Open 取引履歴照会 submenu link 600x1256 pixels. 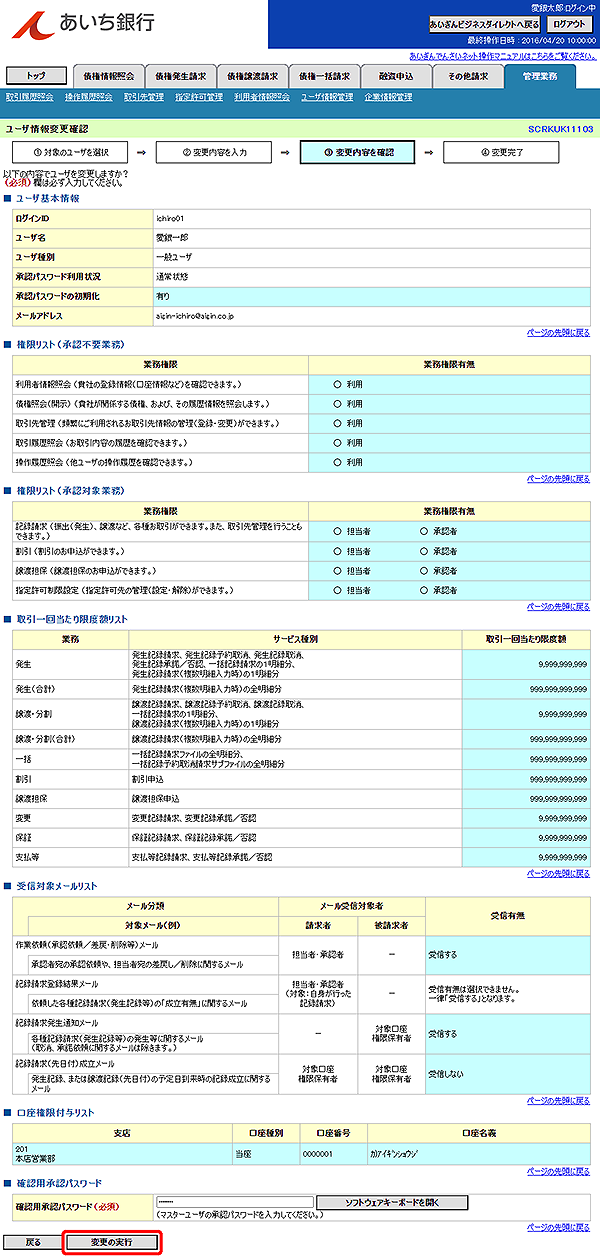30,97
